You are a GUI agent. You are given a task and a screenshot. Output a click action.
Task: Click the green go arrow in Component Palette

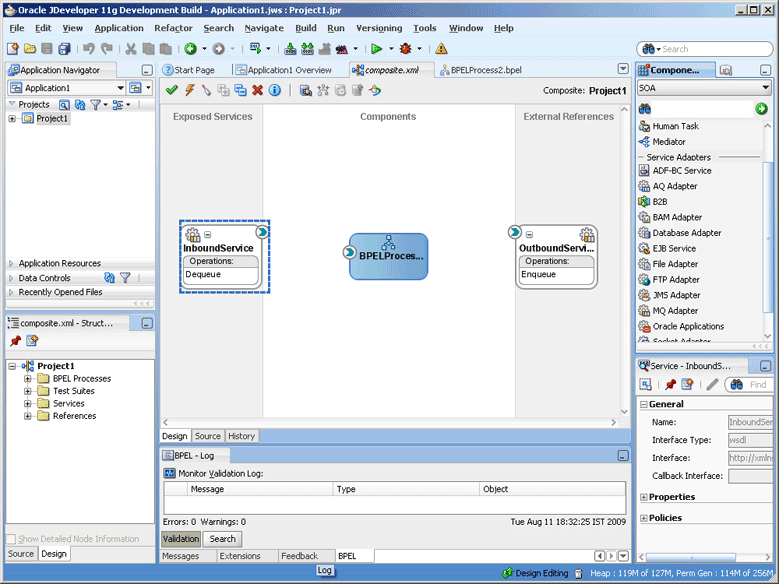point(761,109)
